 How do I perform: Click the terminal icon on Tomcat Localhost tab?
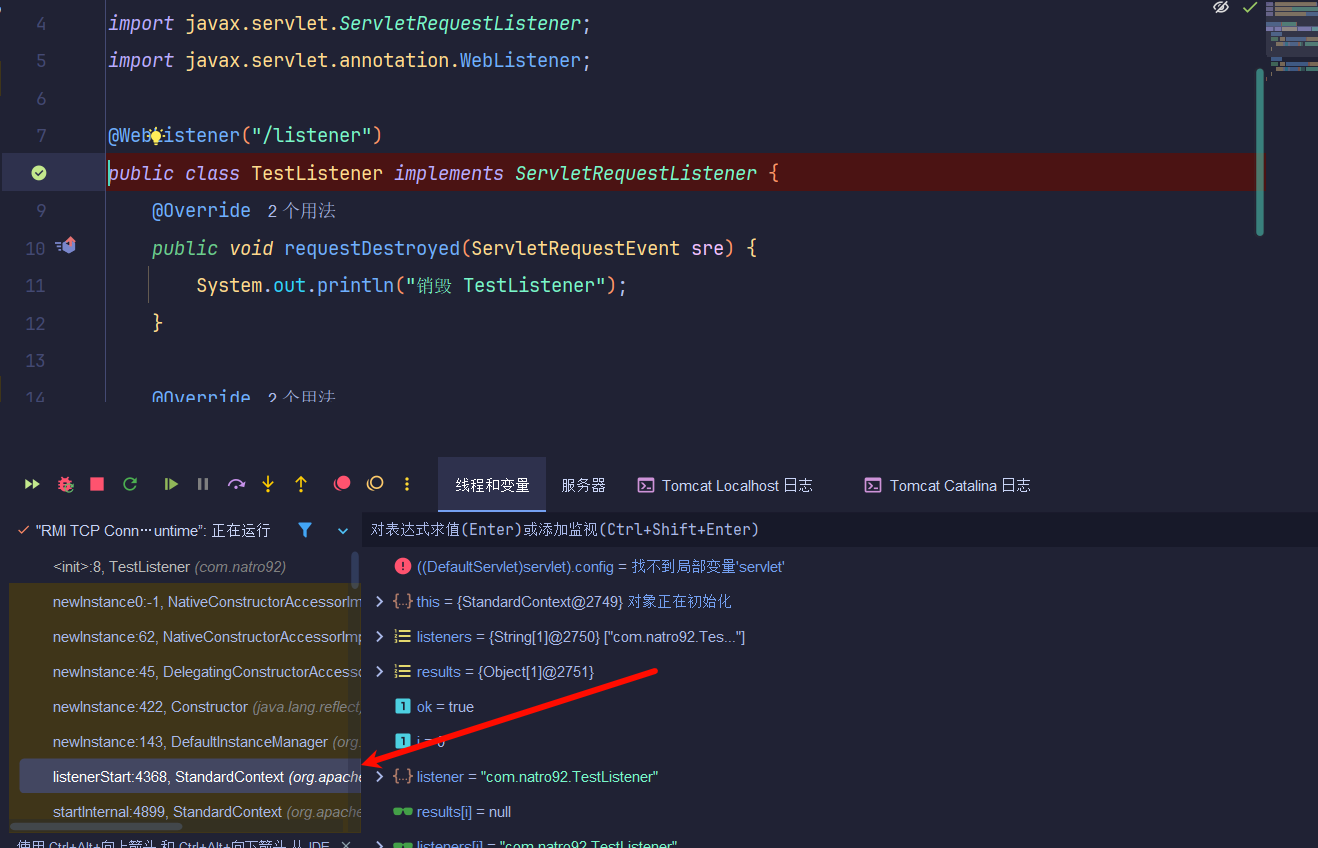click(x=646, y=485)
